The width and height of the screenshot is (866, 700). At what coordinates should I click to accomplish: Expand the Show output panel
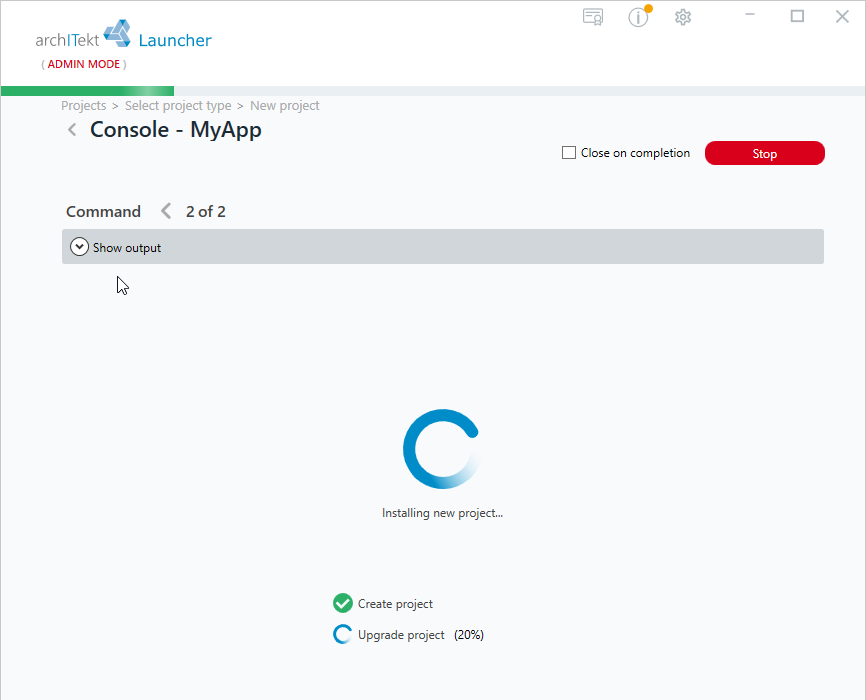(442, 246)
